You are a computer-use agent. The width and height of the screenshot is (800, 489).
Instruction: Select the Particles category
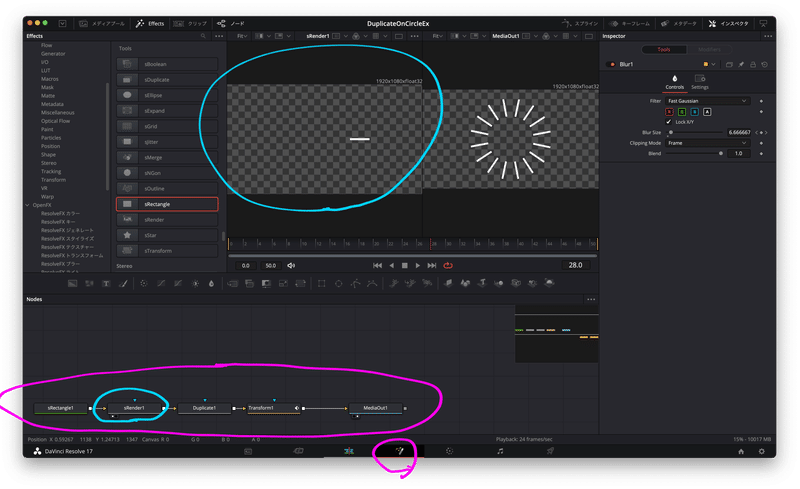point(51,138)
